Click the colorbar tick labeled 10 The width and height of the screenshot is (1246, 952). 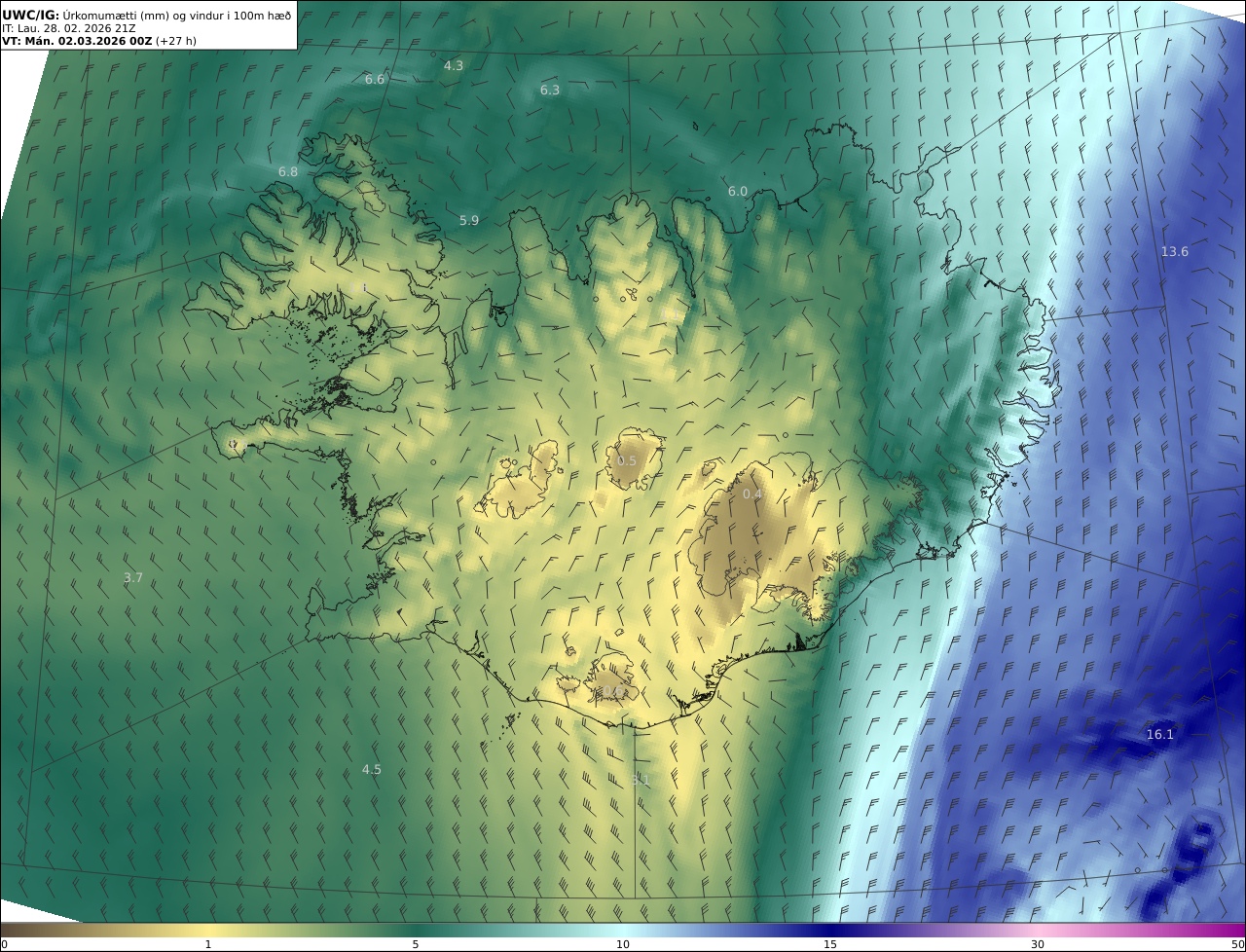click(x=623, y=944)
